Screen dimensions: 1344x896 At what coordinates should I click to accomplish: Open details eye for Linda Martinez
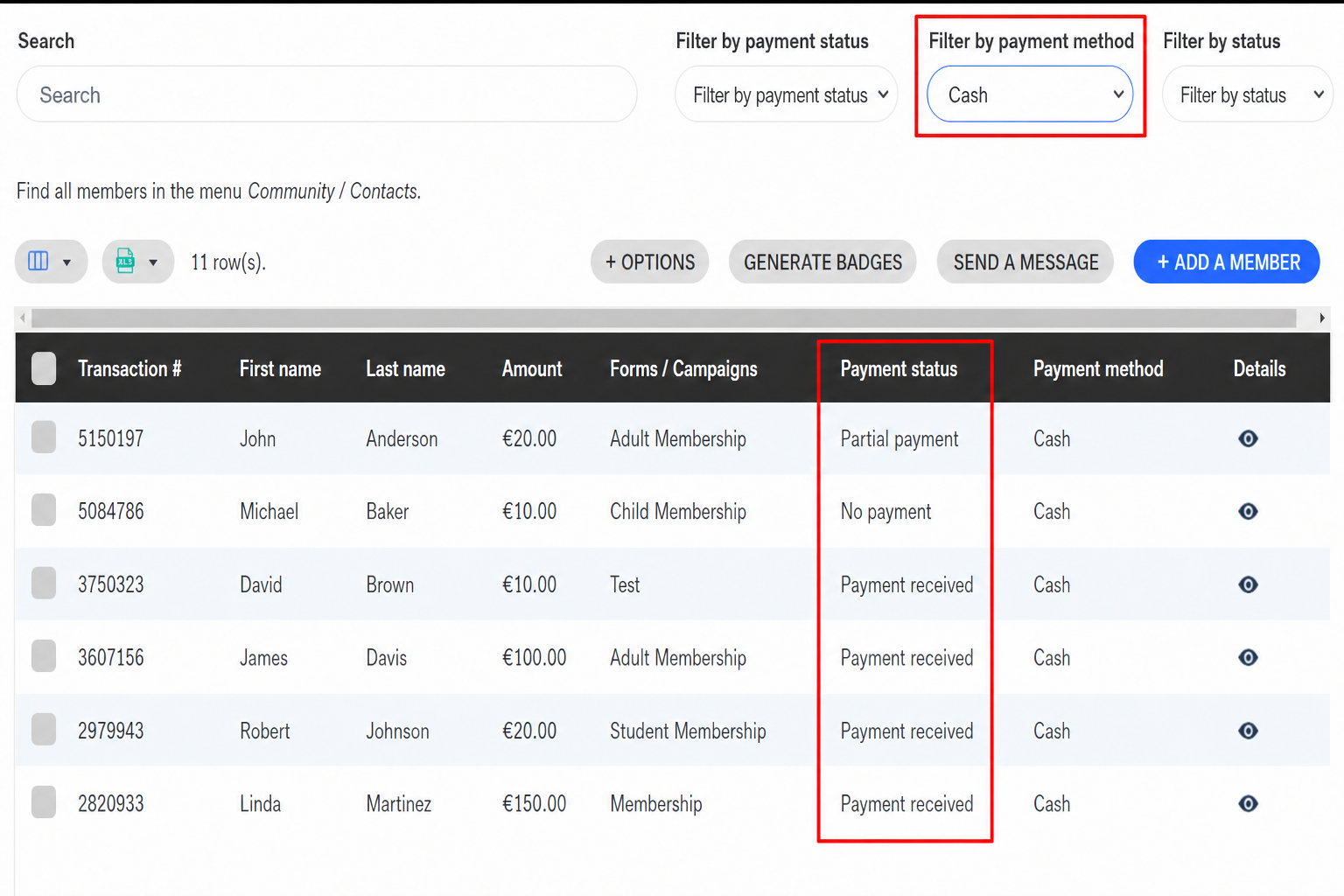1248,803
